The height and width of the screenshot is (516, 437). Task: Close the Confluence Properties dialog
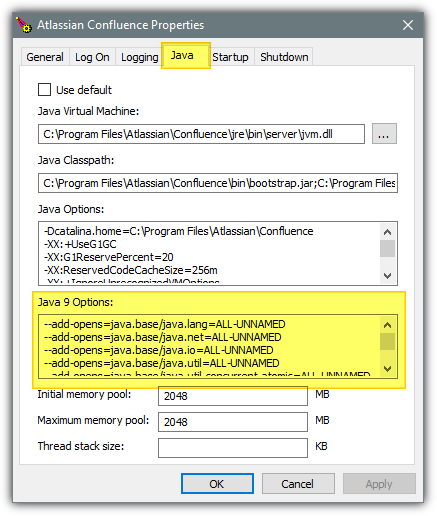click(408, 25)
